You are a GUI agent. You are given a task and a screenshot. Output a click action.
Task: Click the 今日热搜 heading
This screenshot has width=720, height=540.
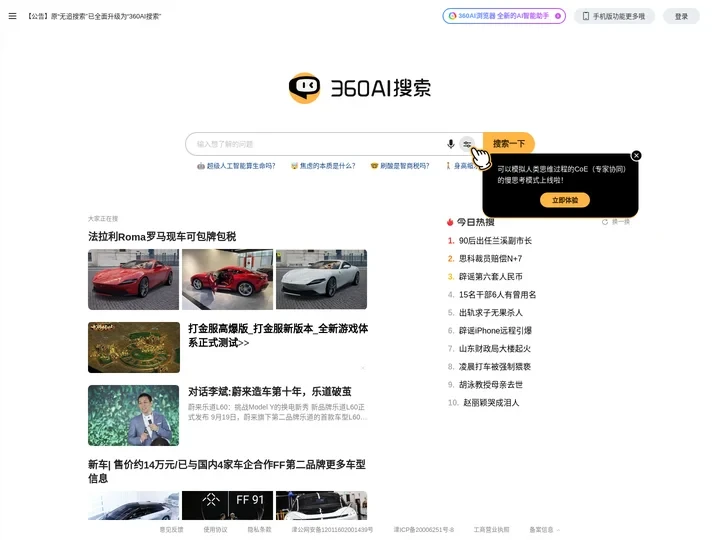[475, 222]
